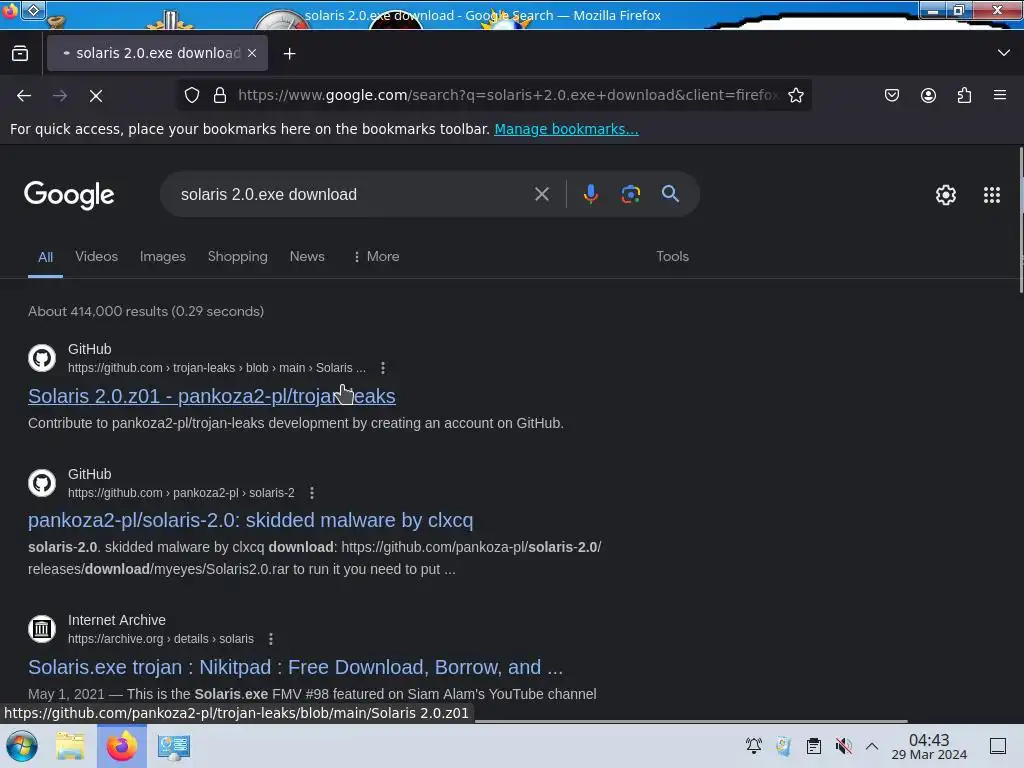Screen dimensions: 1024x768
Task: Open the Firefox hamburger application menu
Action: (x=1000, y=95)
